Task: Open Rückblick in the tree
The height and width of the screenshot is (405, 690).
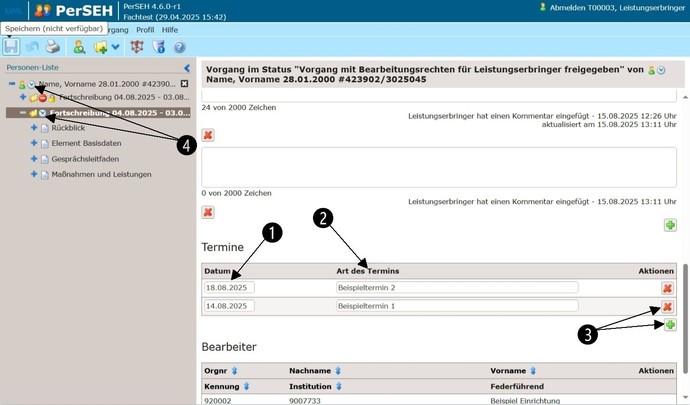Action: 68,128
